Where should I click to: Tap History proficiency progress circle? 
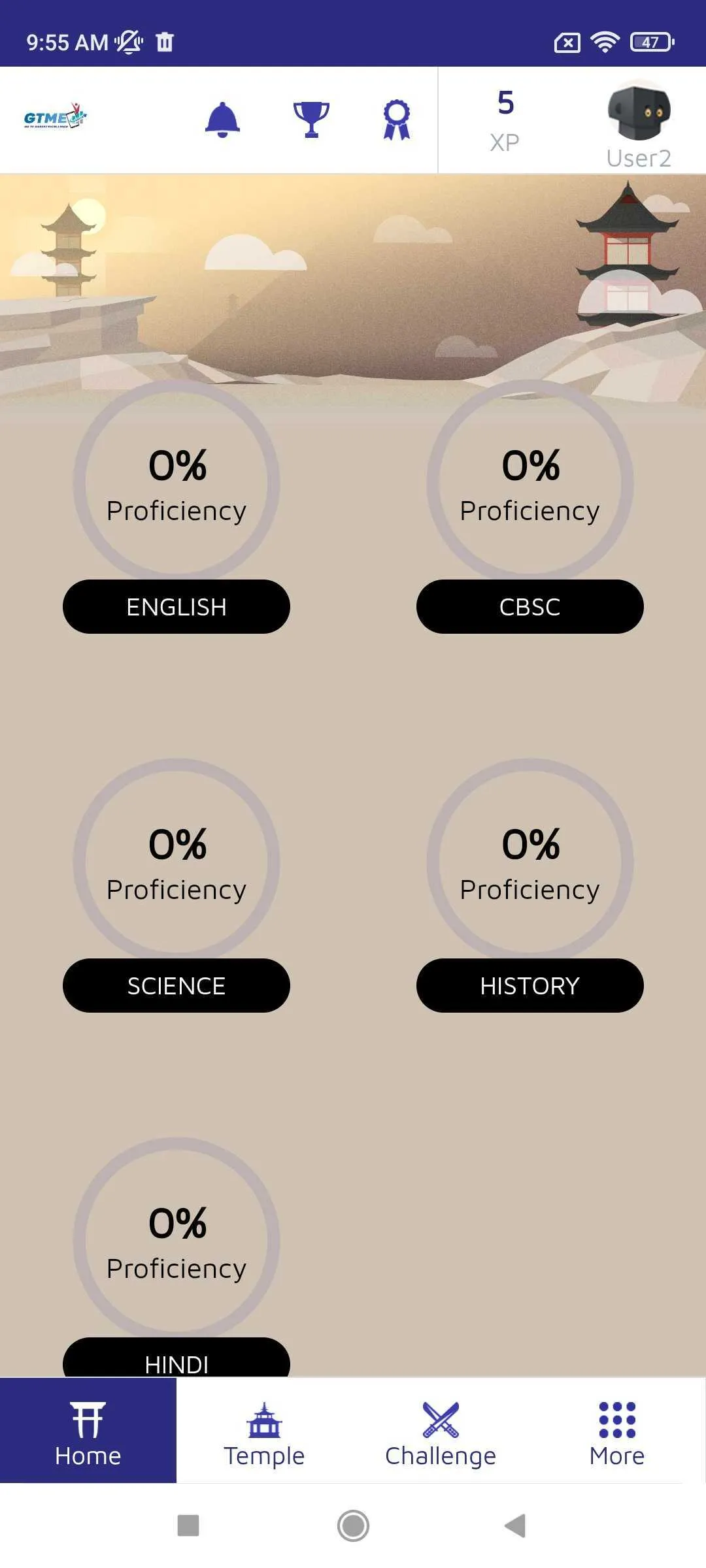(x=529, y=862)
